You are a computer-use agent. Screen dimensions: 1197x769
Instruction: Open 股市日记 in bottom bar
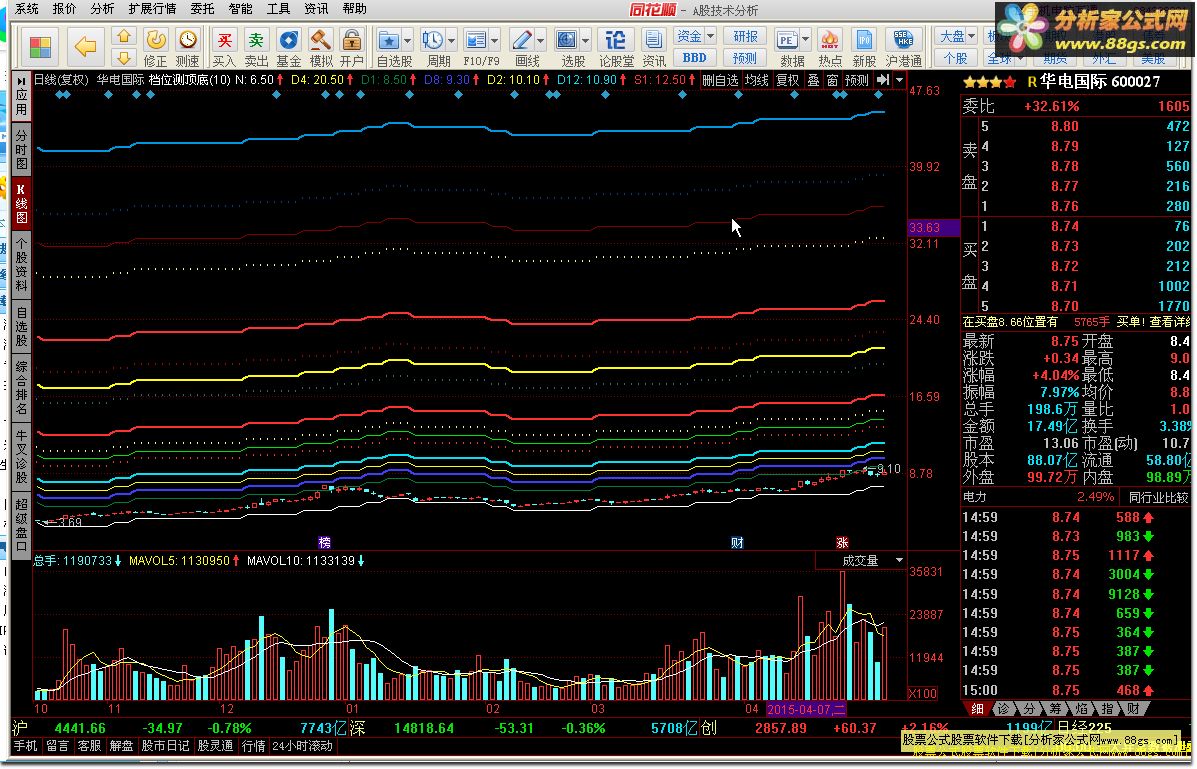pyautogui.click(x=165, y=745)
